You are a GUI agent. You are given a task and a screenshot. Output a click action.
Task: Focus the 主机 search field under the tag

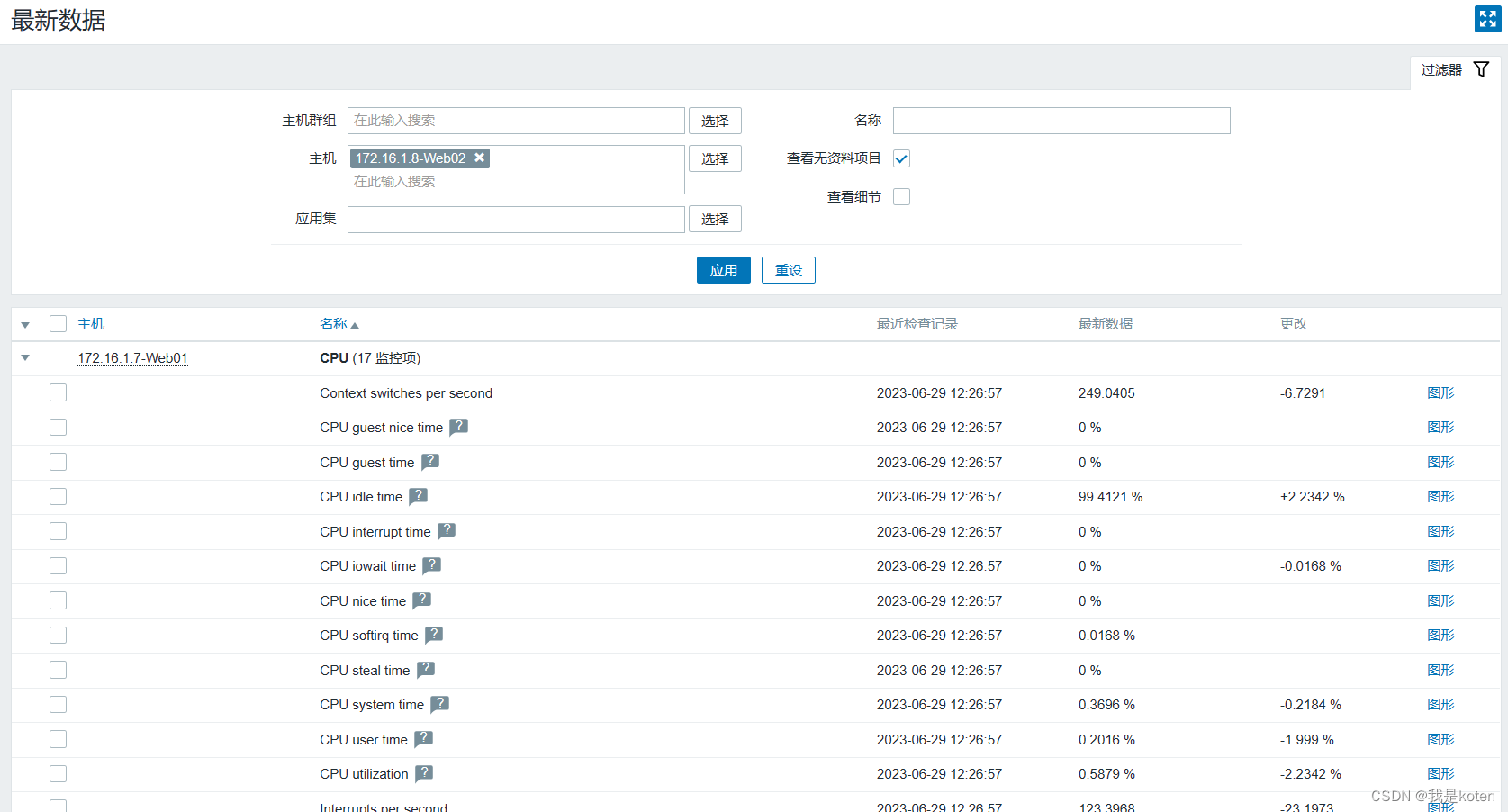point(516,182)
